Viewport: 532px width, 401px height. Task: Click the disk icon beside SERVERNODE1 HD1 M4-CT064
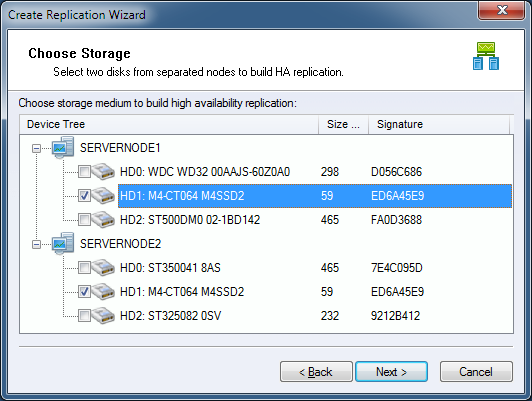(103, 195)
